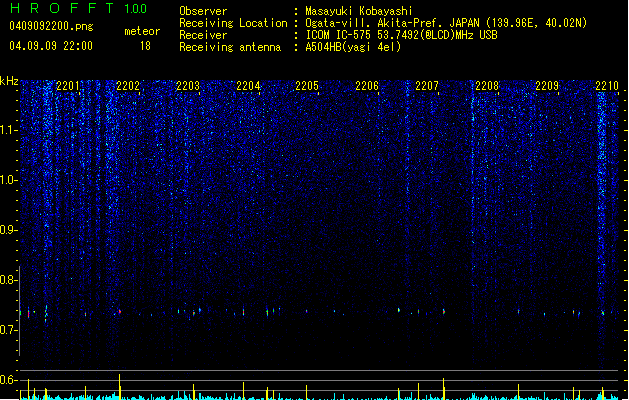
Task: Click the 0.7 kHz axis label
Action: [x=8, y=330]
